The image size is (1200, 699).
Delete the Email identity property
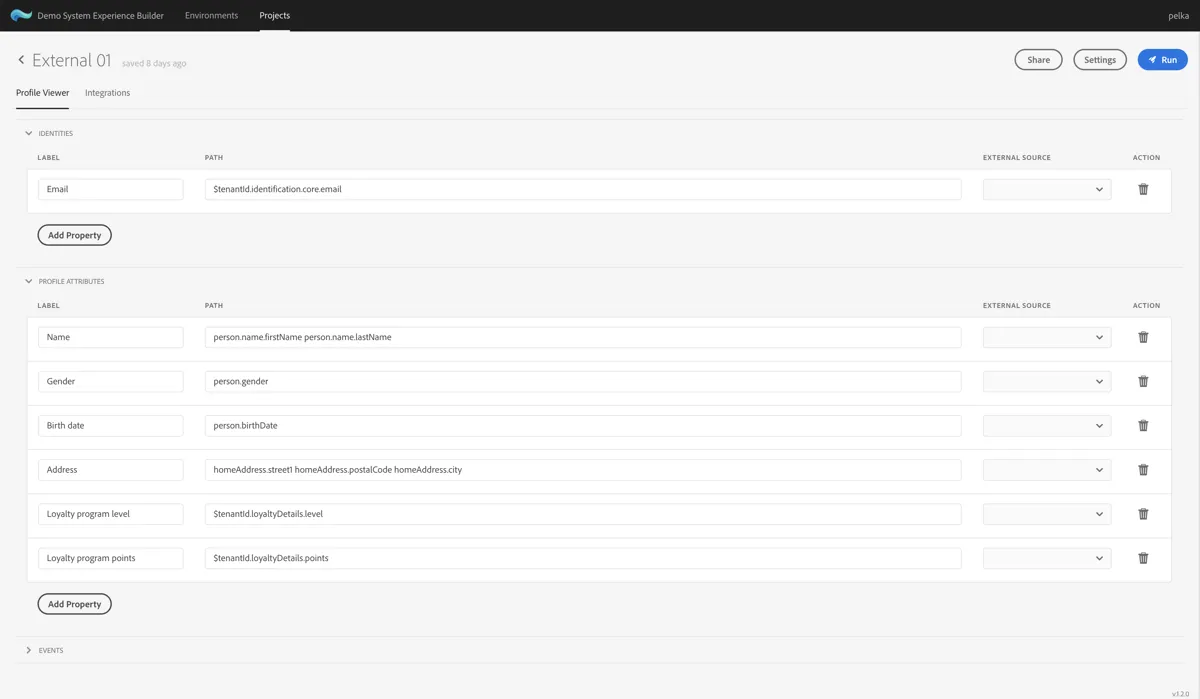pyautogui.click(x=1143, y=189)
